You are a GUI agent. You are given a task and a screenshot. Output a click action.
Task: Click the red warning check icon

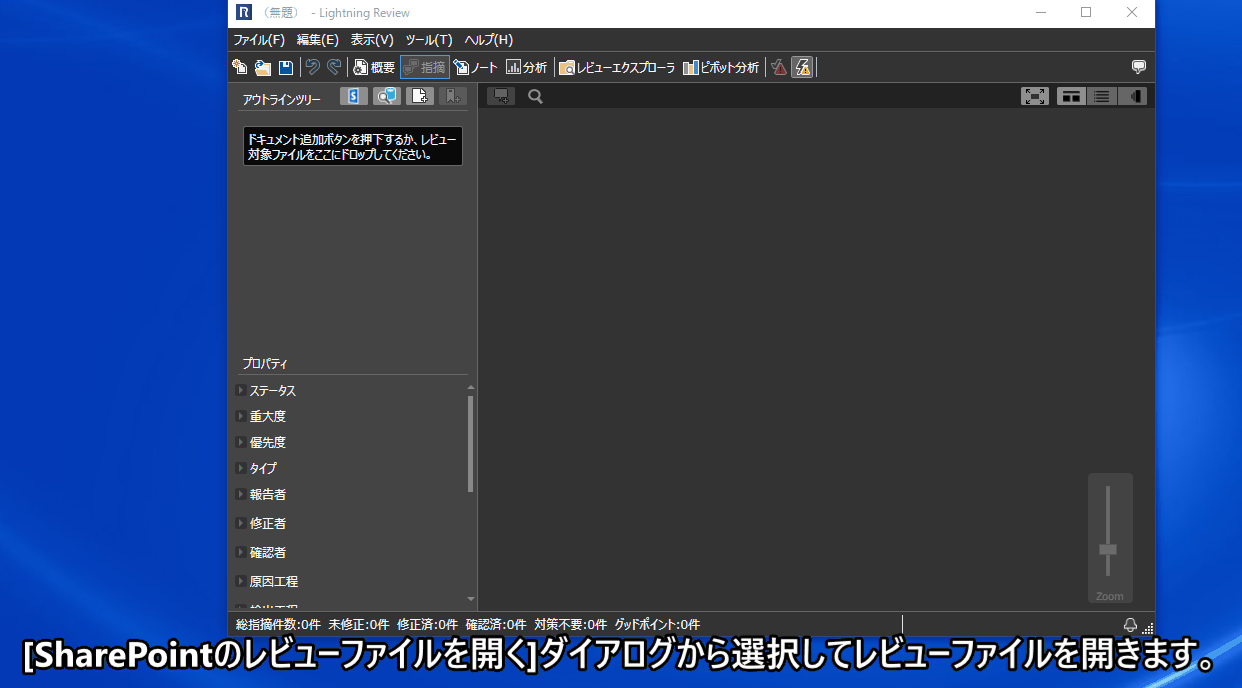(x=779, y=67)
